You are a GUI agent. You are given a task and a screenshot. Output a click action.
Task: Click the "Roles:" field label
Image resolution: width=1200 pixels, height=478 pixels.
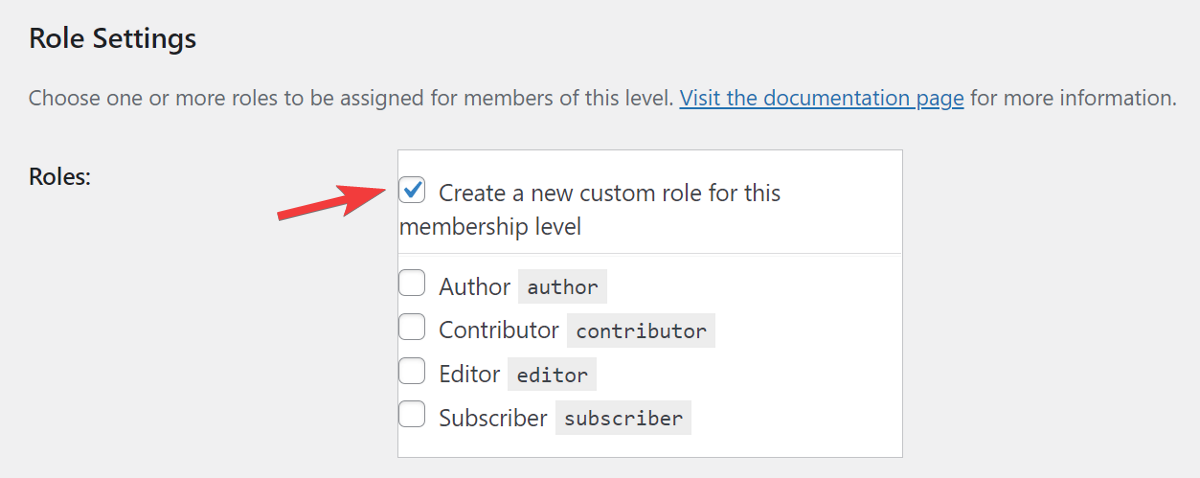tap(60, 177)
